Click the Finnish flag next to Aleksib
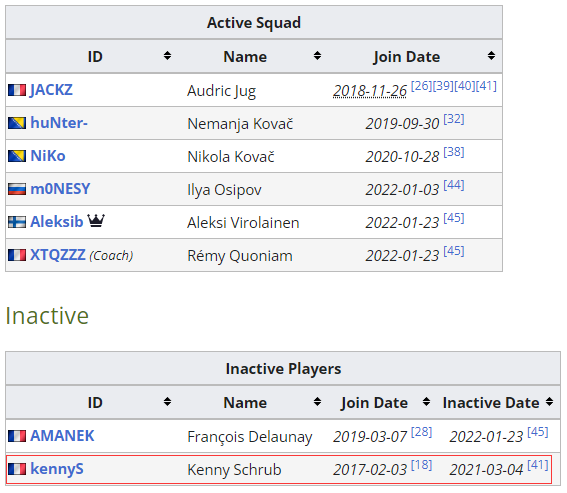567x493 pixels. pyautogui.click(x=17, y=222)
